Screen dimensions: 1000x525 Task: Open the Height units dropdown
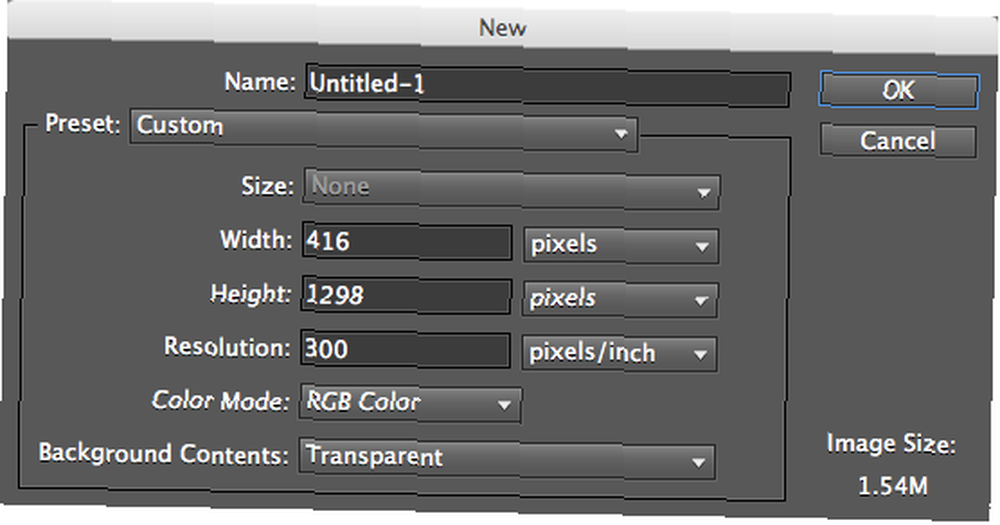[x=619, y=299]
